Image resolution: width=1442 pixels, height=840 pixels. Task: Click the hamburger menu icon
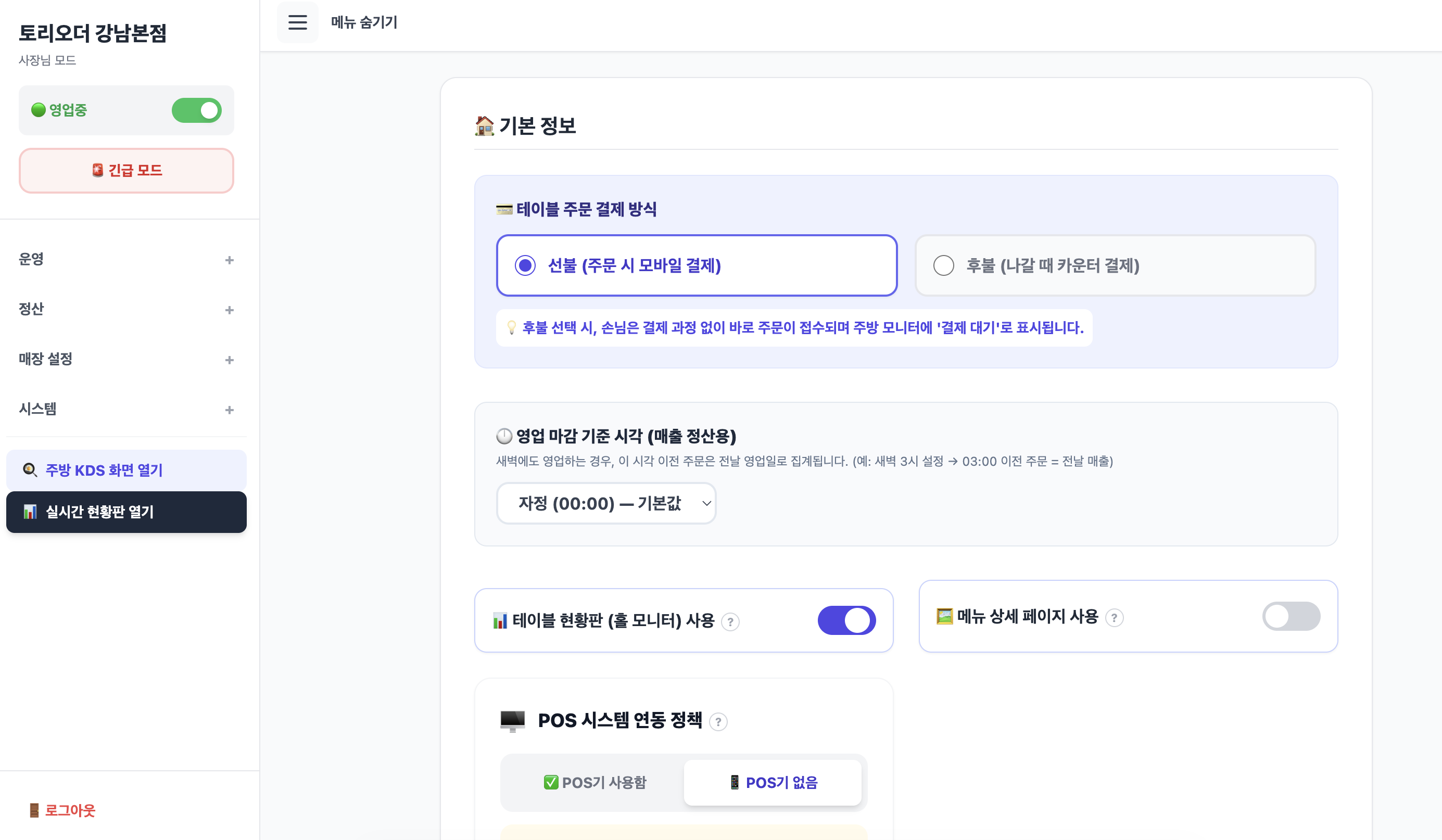(x=298, y=22)
